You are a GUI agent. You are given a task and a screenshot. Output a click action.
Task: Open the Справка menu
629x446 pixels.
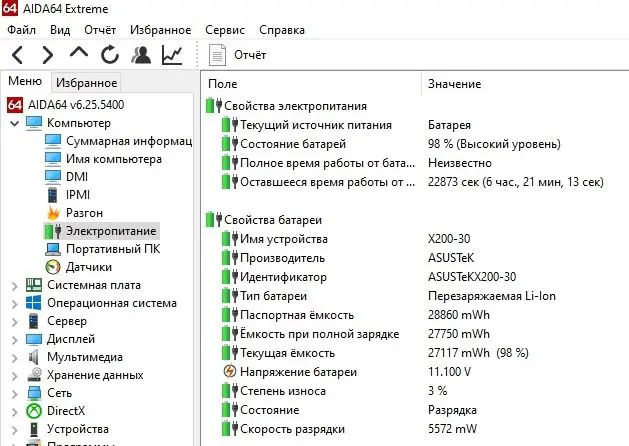tap(282, 30)
